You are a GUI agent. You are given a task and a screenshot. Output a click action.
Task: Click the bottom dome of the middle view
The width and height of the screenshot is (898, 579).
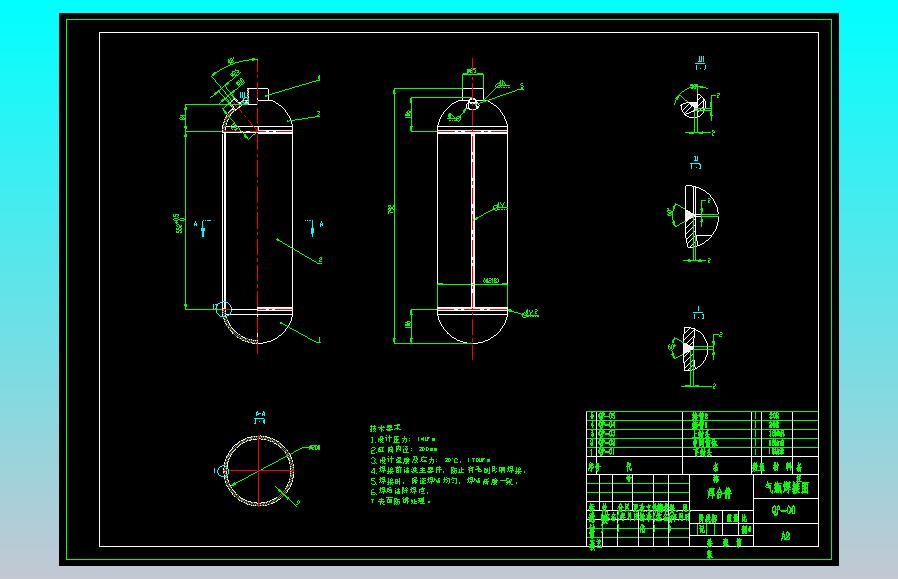(x=472, y=326)
